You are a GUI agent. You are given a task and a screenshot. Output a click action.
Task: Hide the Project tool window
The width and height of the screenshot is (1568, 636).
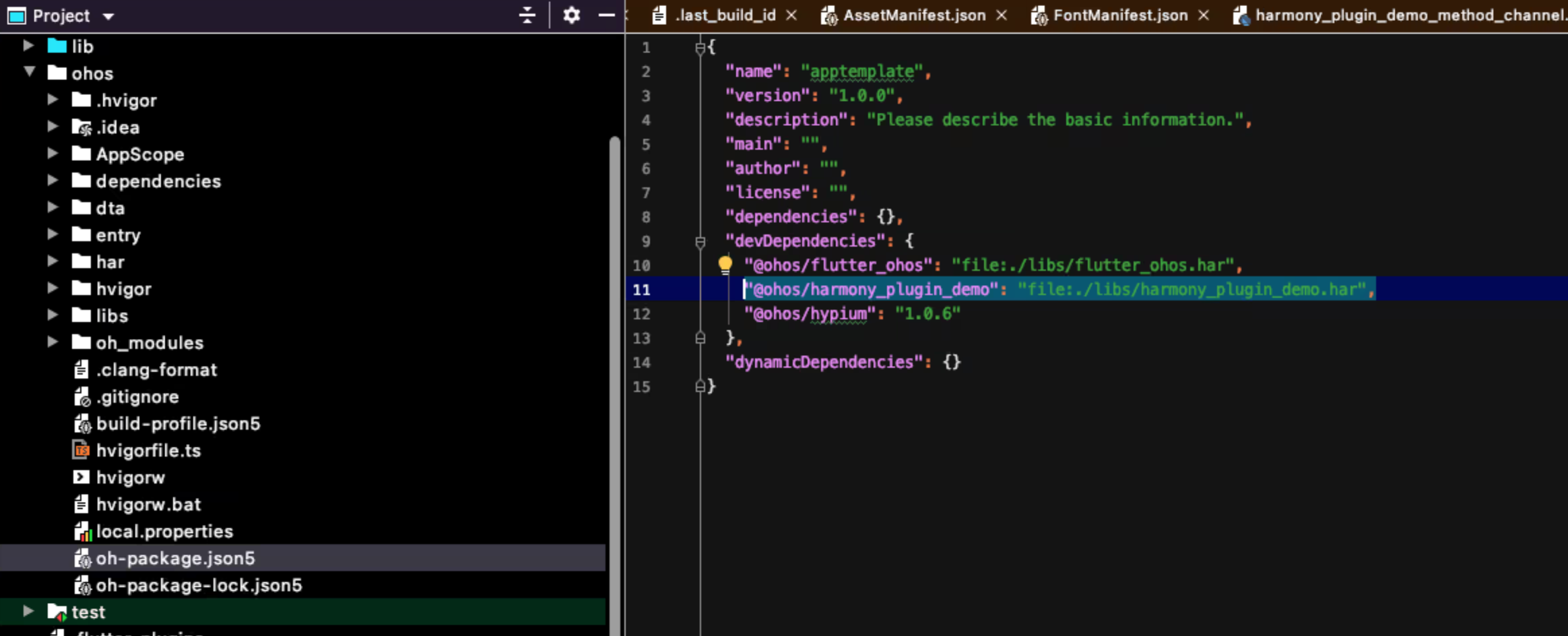[606, 15]
